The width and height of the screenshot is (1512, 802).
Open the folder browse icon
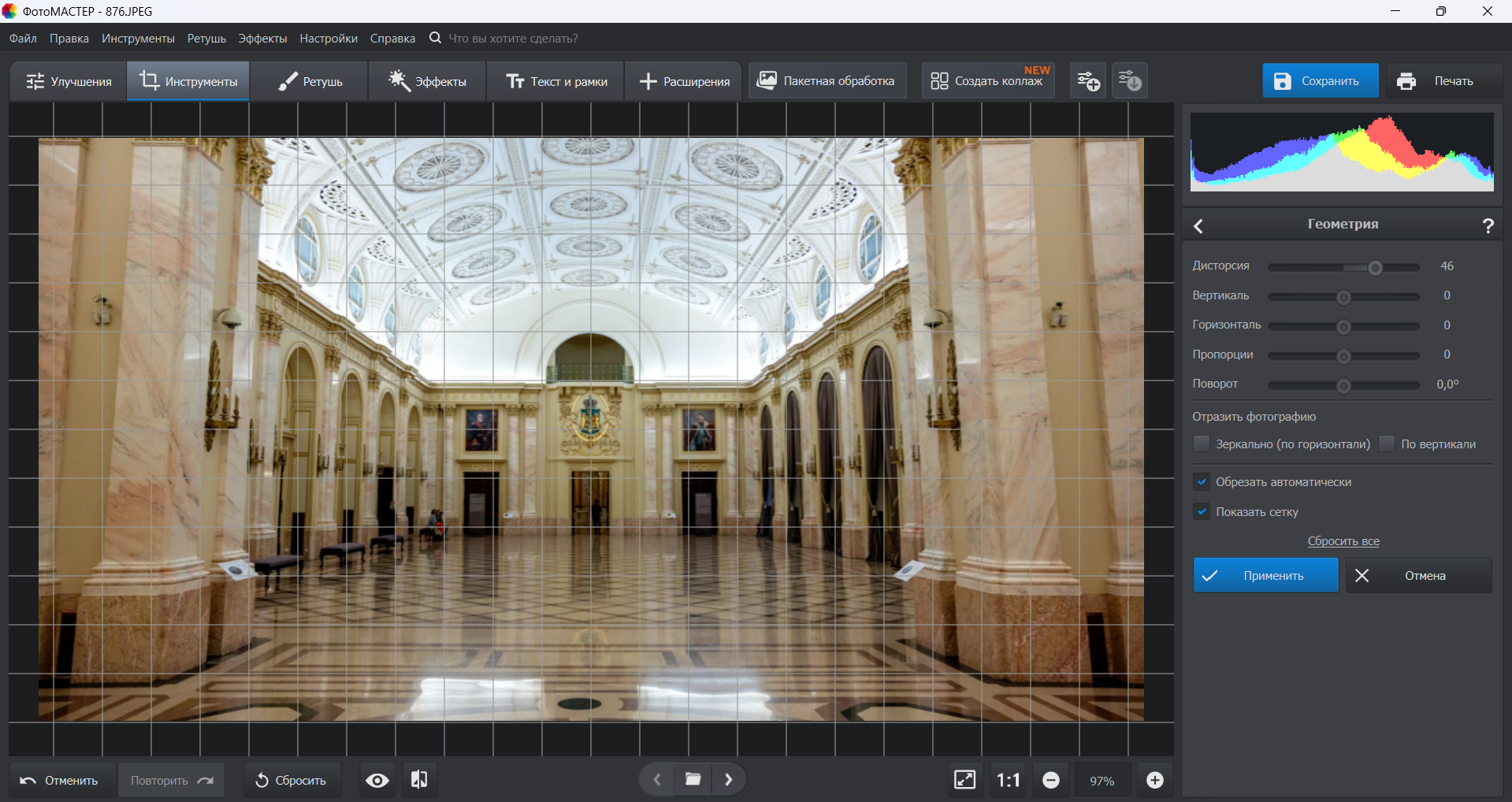(x=693, y=779)
